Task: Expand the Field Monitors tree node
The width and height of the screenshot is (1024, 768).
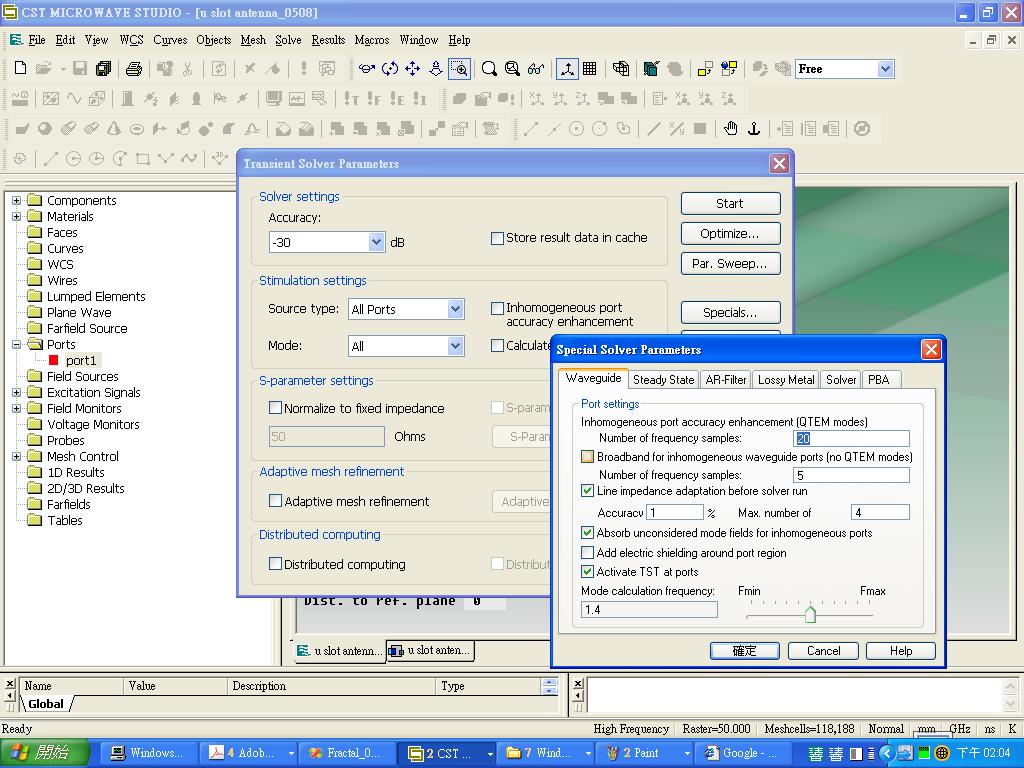Action: coord(16,408)
